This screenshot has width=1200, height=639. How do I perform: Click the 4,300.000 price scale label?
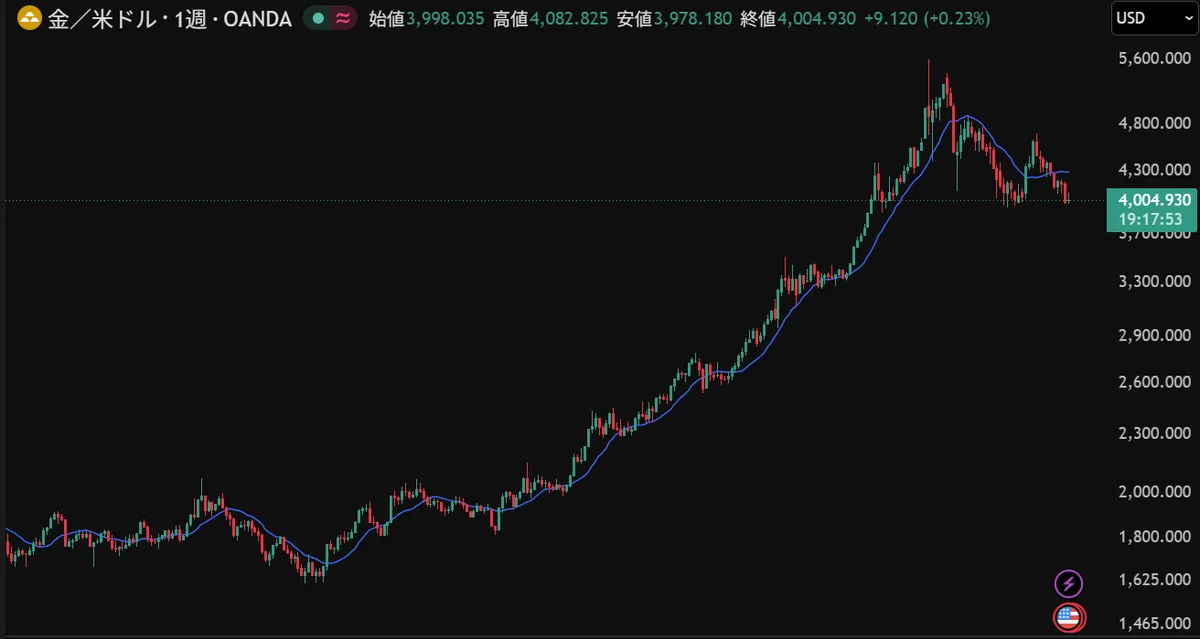pyautogui.click(x=1153, y=170)
